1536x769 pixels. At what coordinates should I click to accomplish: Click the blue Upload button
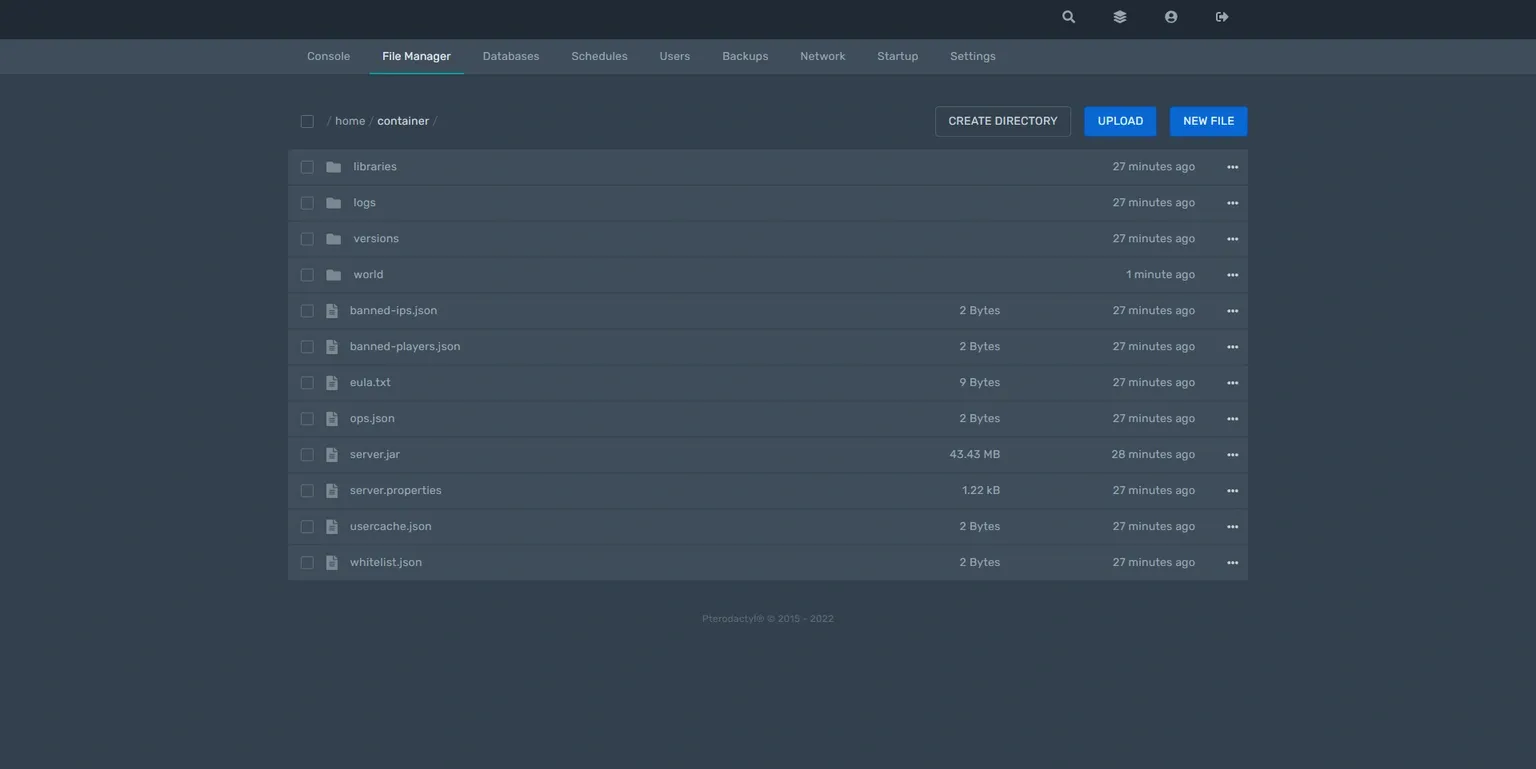point(1120,121)
